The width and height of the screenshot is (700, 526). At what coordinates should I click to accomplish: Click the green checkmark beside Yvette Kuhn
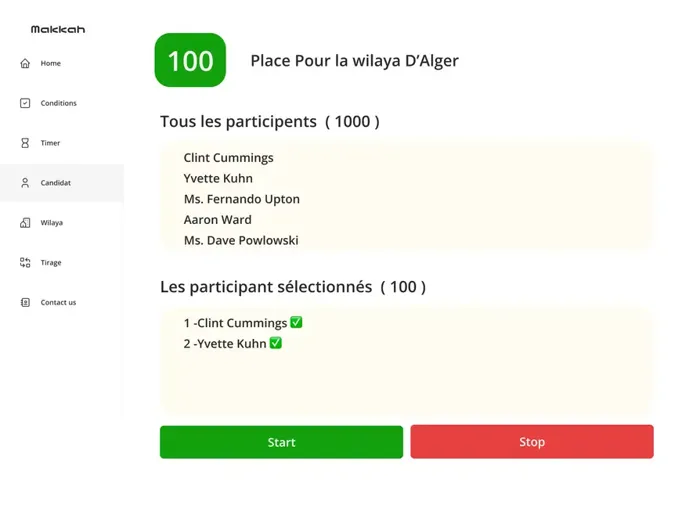[276, 343]
